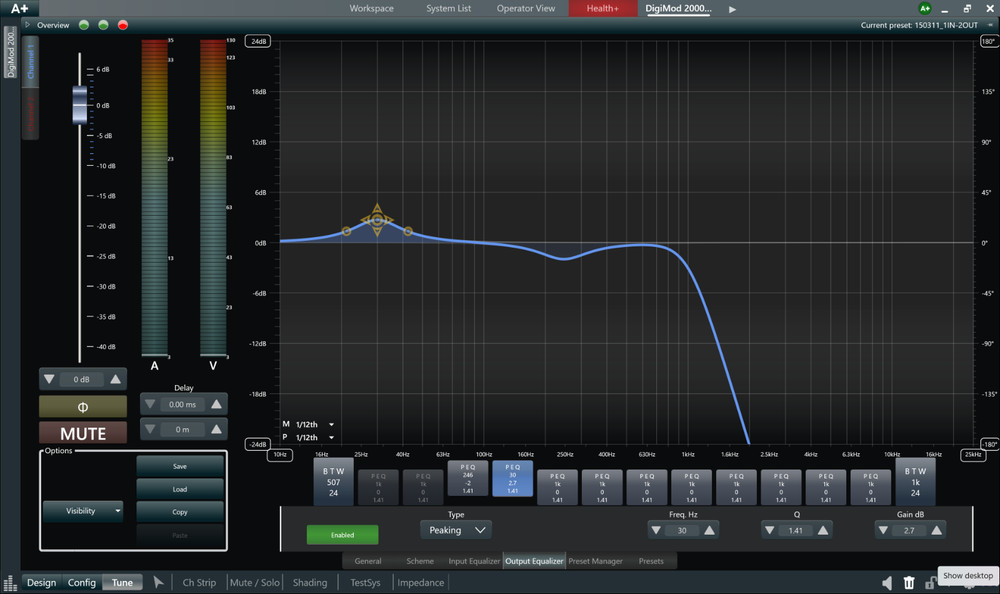Click the Copy button in Options

coord(180,511)
